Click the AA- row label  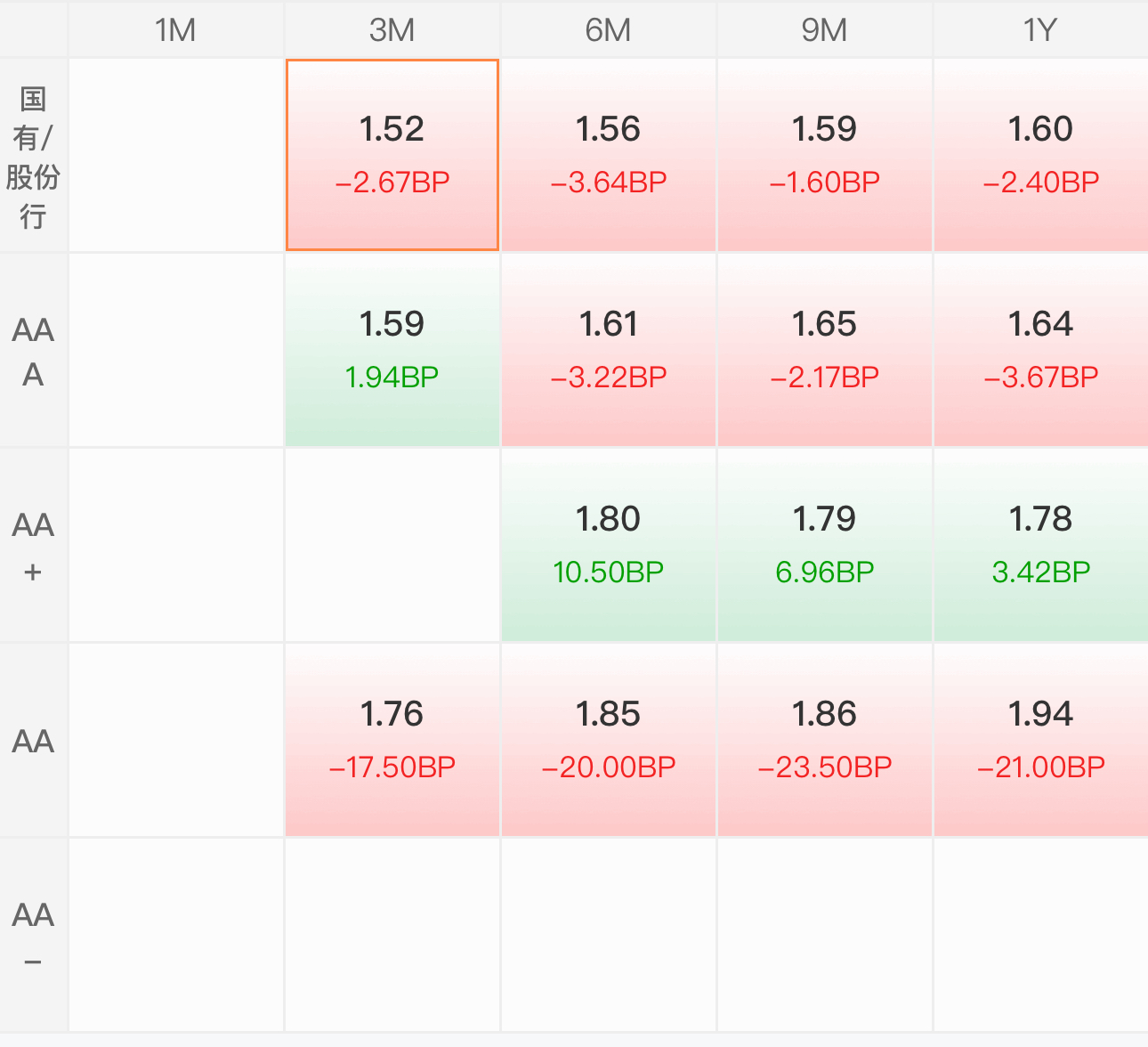[x=33, y=935]
